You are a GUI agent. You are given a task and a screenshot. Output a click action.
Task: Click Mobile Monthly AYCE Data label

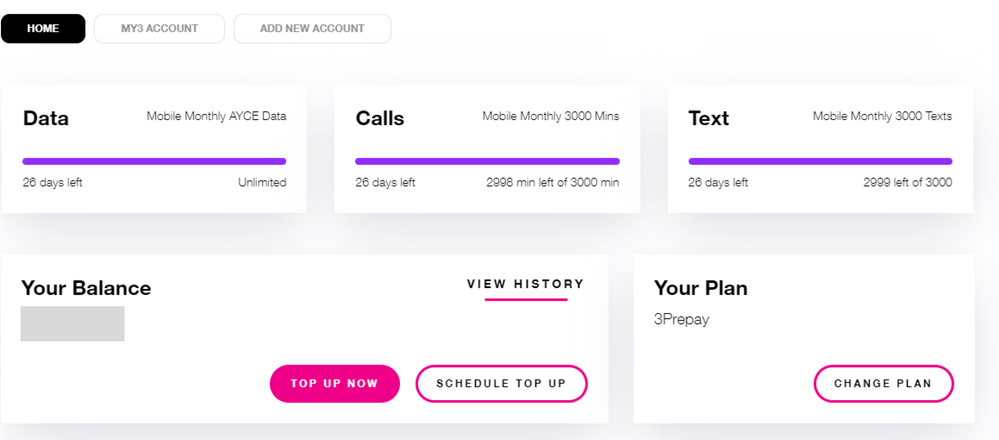[216, 116]
